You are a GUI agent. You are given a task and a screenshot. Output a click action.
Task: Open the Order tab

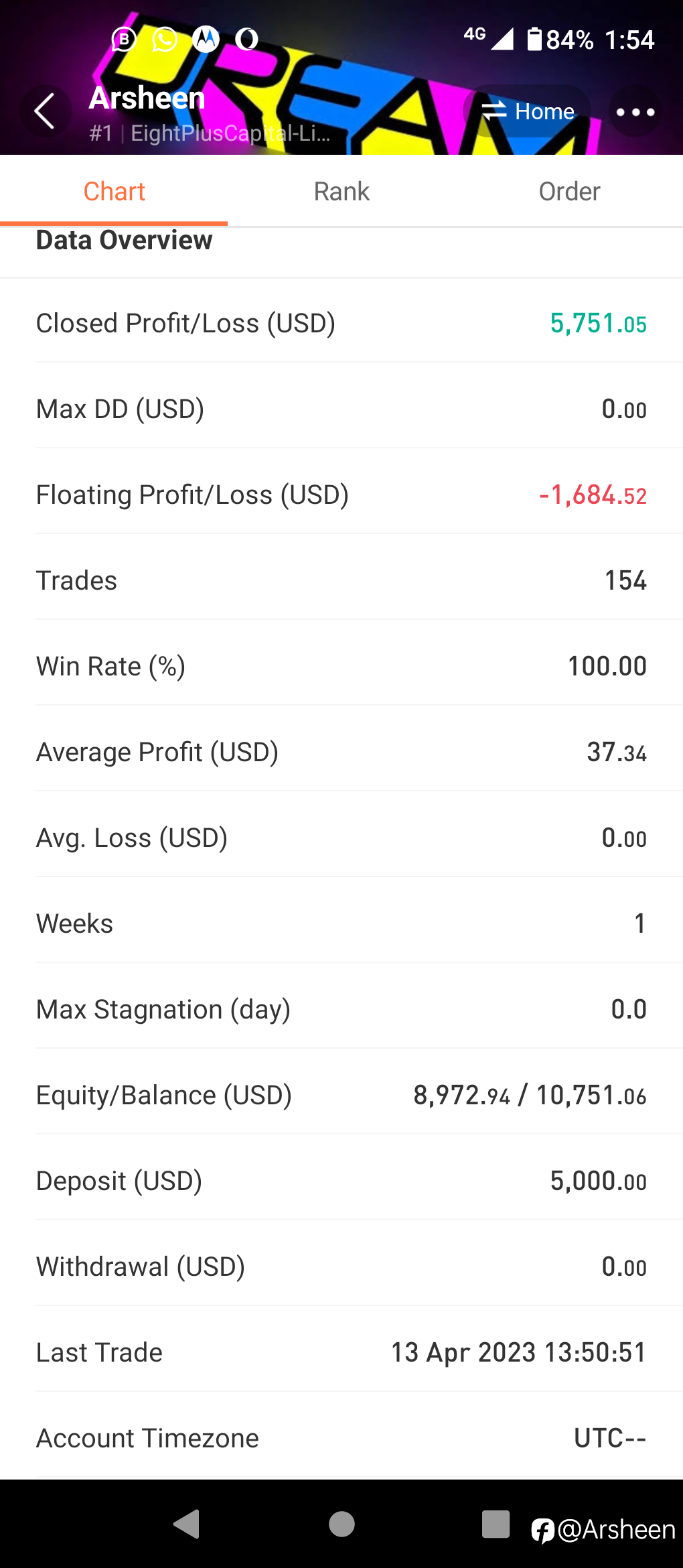(x=569, y=192)
